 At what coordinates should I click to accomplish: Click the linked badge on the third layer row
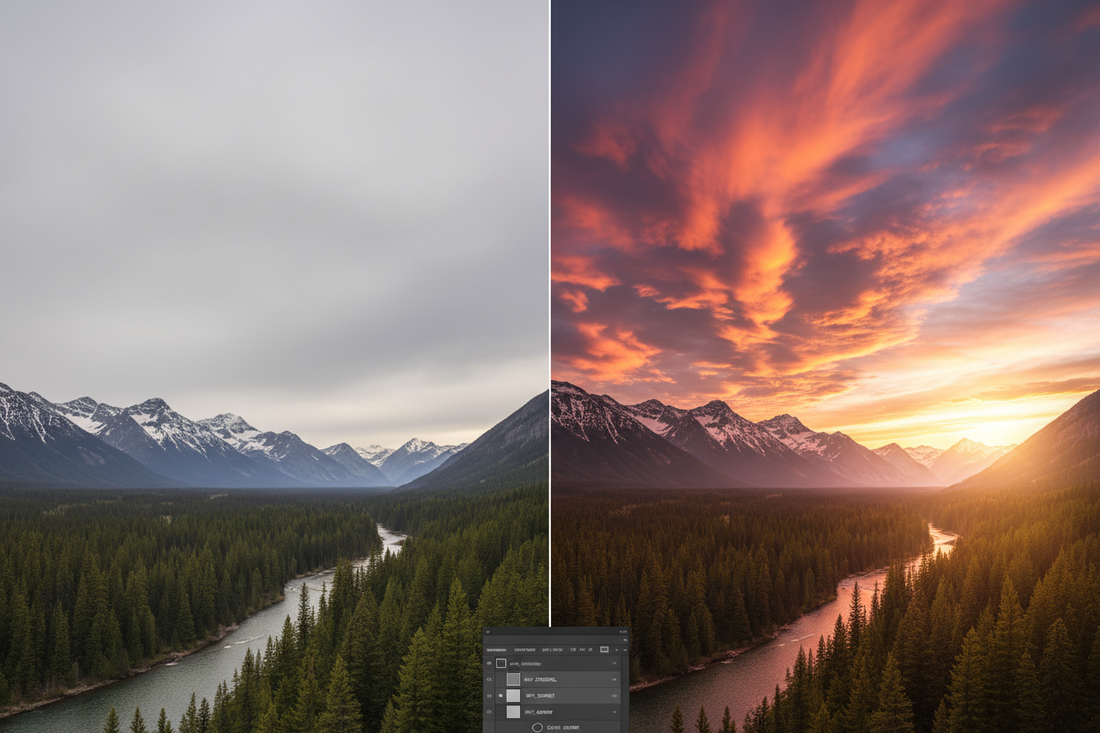click(x=501, y=695)
